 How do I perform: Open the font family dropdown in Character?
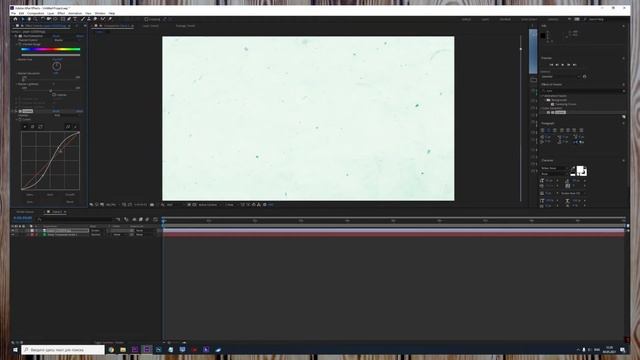pyautogui.click(x=553, y=168)
